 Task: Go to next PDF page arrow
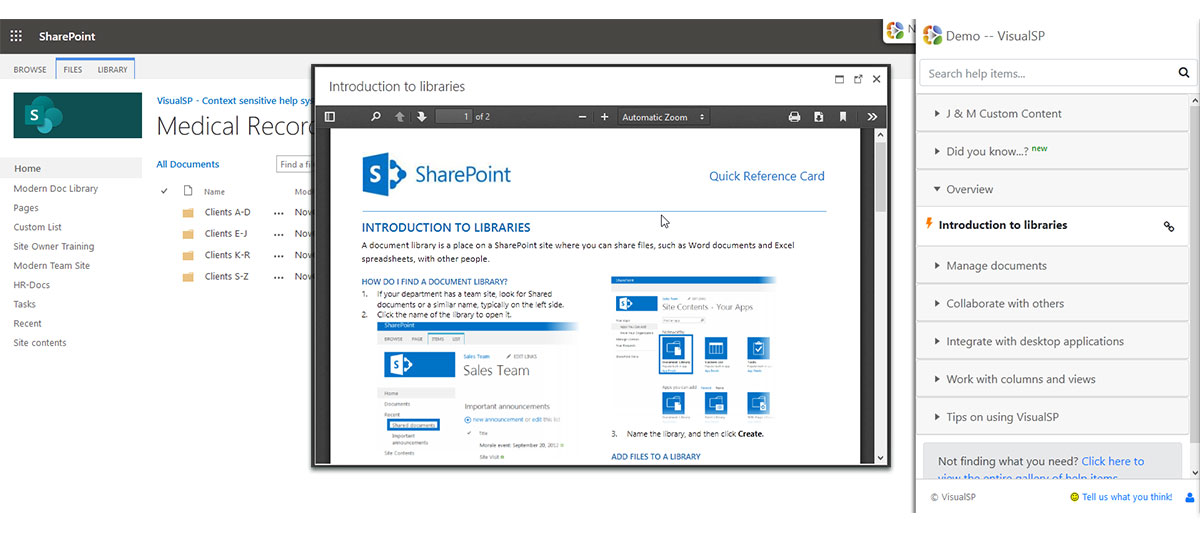[421, 117]
